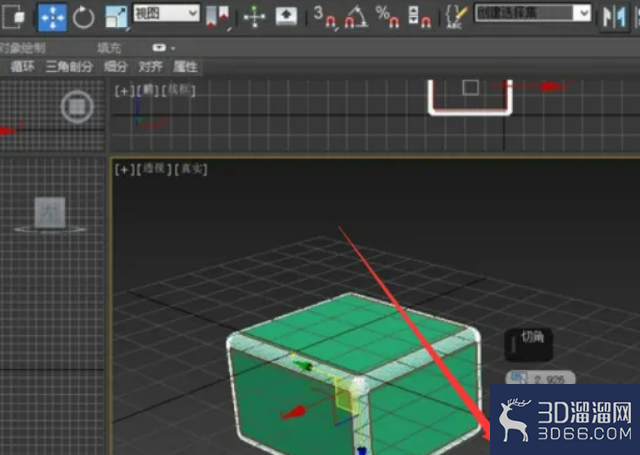
Task: Click the [透视] viewport view label
Action: click(154, 169)
